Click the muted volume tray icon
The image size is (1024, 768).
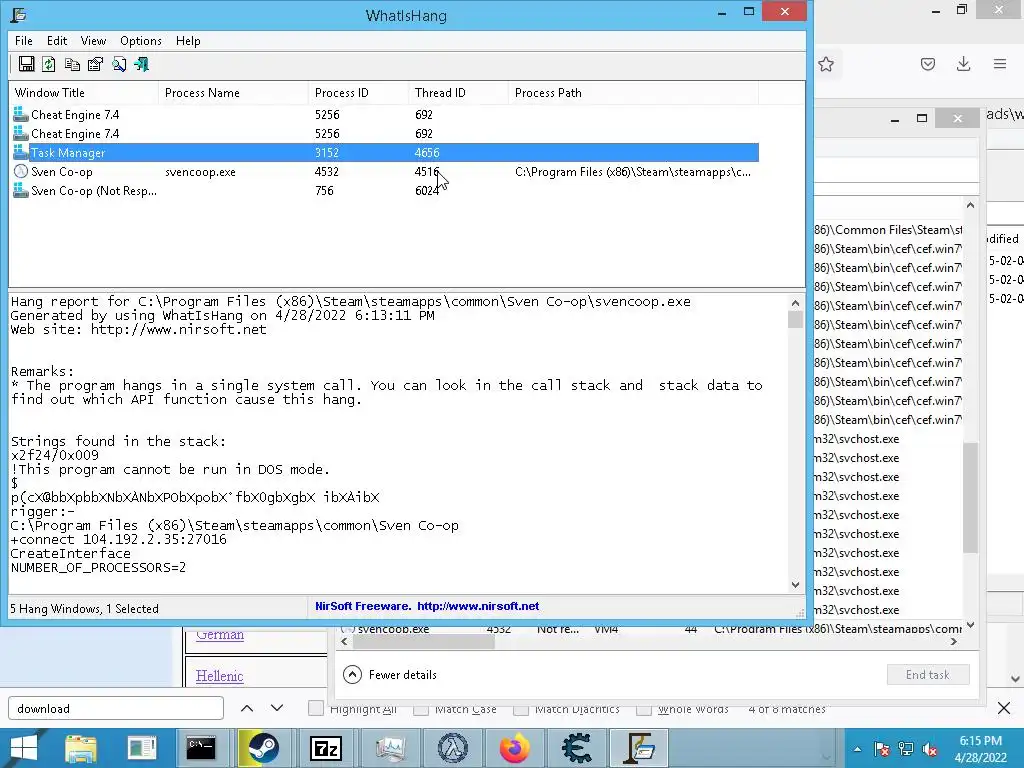(x=930, y=749)
